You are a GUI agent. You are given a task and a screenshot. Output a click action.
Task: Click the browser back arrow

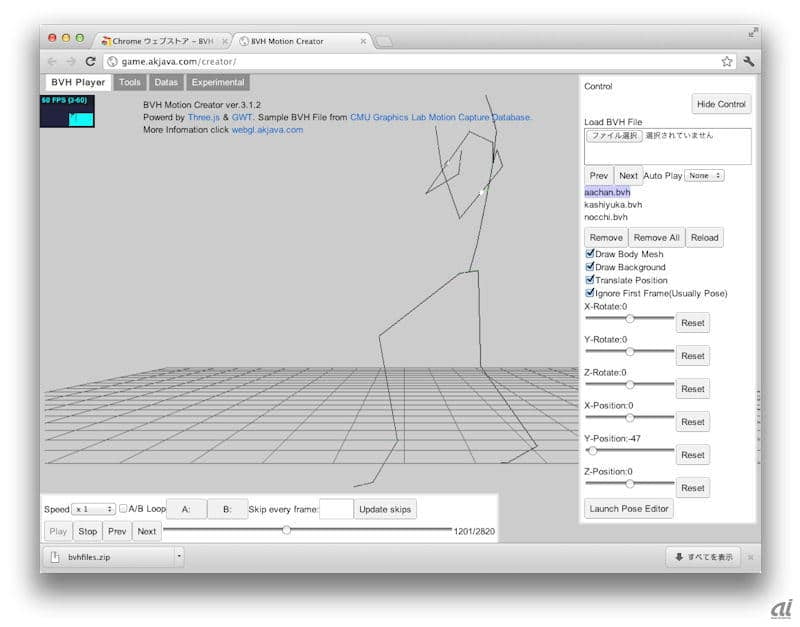[52, 61]
